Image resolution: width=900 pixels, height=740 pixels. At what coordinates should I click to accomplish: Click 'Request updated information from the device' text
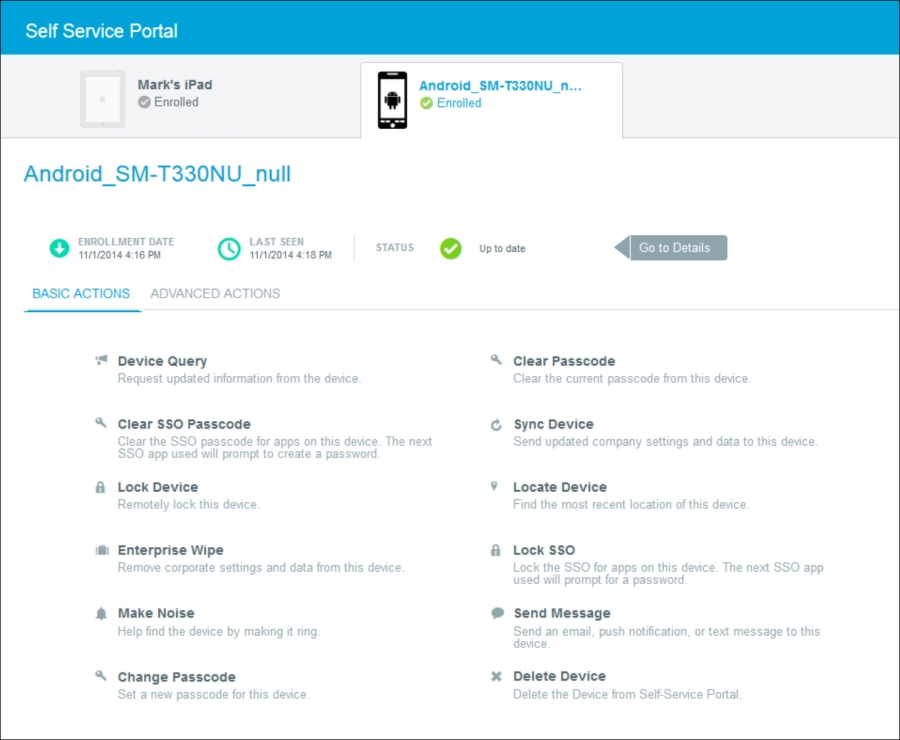point(239,379)
